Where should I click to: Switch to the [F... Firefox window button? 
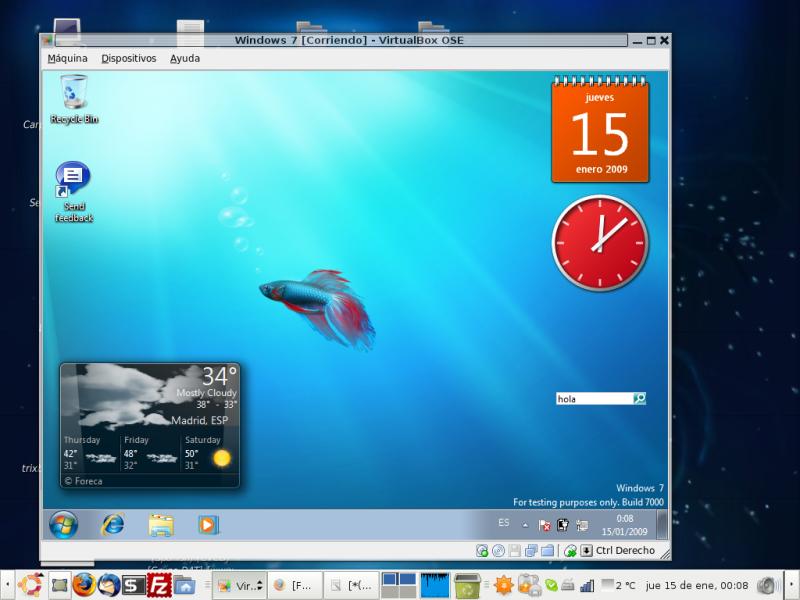[295, 586]
